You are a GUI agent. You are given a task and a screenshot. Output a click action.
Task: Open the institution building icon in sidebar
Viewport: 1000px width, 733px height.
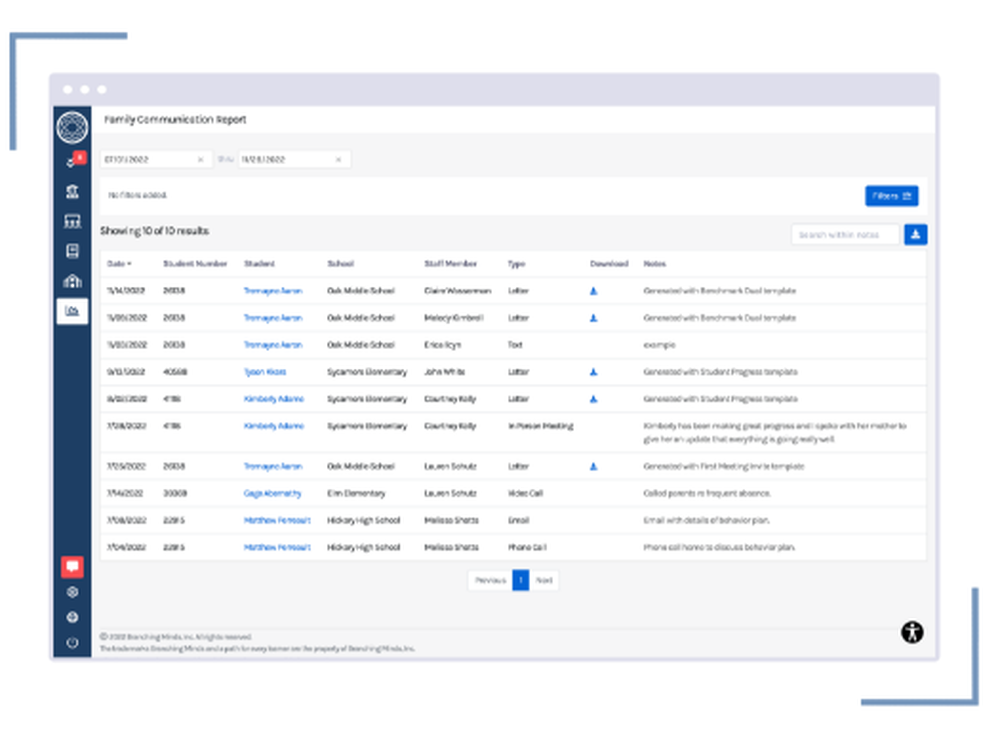(x=72, y=191)
